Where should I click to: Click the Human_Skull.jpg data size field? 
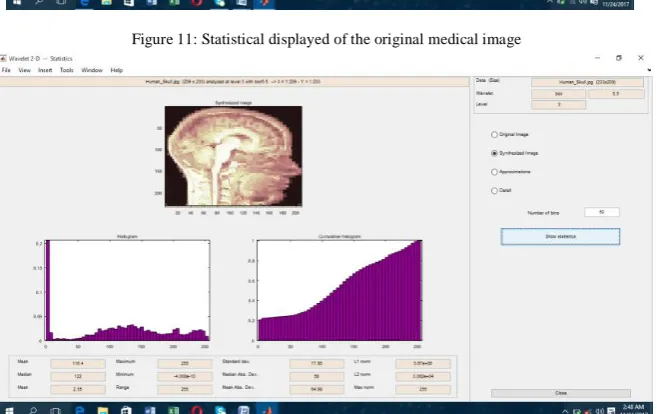click(x=587, y=82)
